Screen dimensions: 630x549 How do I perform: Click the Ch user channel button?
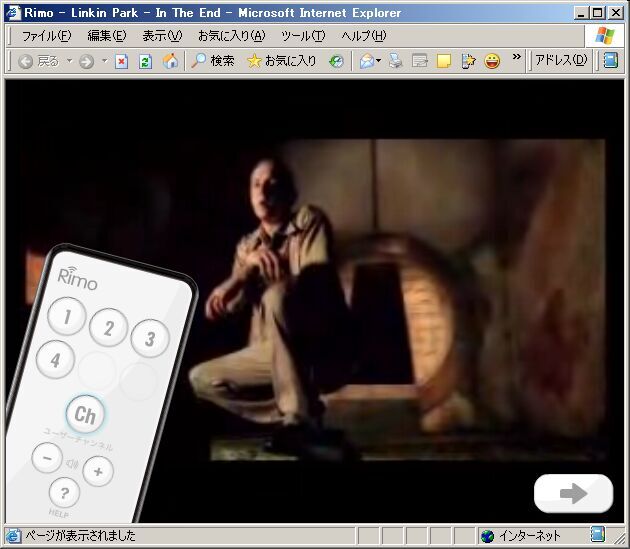(85, 414)
